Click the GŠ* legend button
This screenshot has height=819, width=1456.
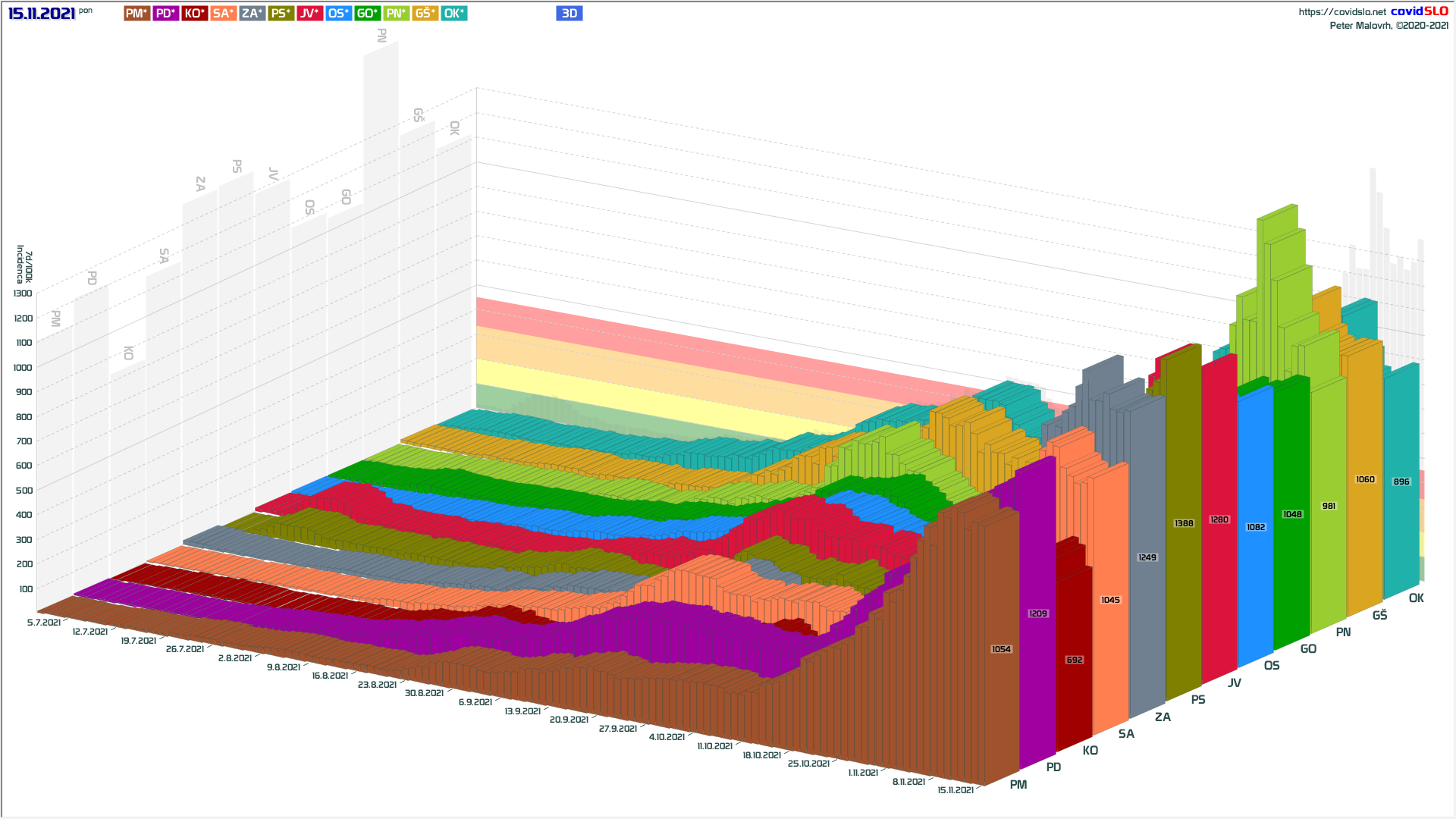tap(425, 14)
